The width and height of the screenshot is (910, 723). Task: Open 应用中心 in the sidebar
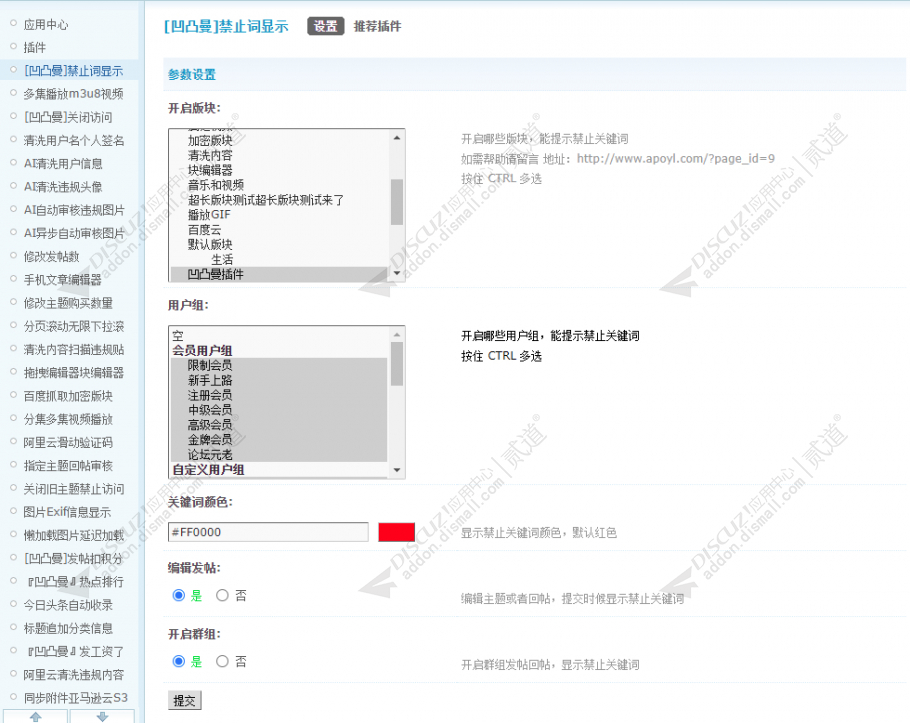coord(46,24)
